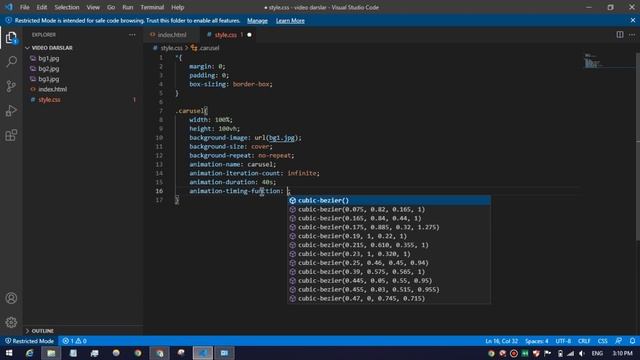Click the Learn More link in banner

[290, 20]
